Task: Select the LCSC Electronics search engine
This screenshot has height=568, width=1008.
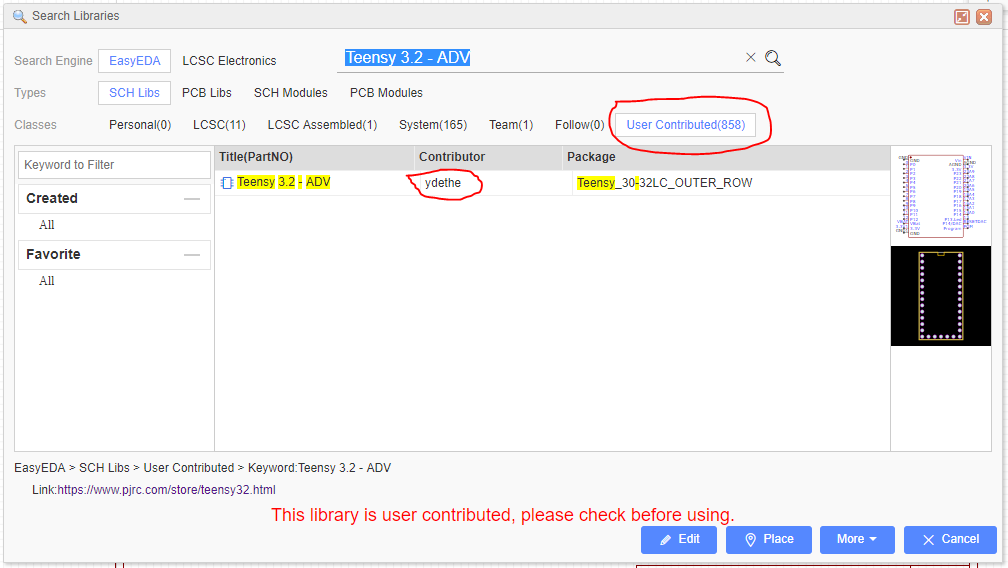Action: tap(229, 61)
